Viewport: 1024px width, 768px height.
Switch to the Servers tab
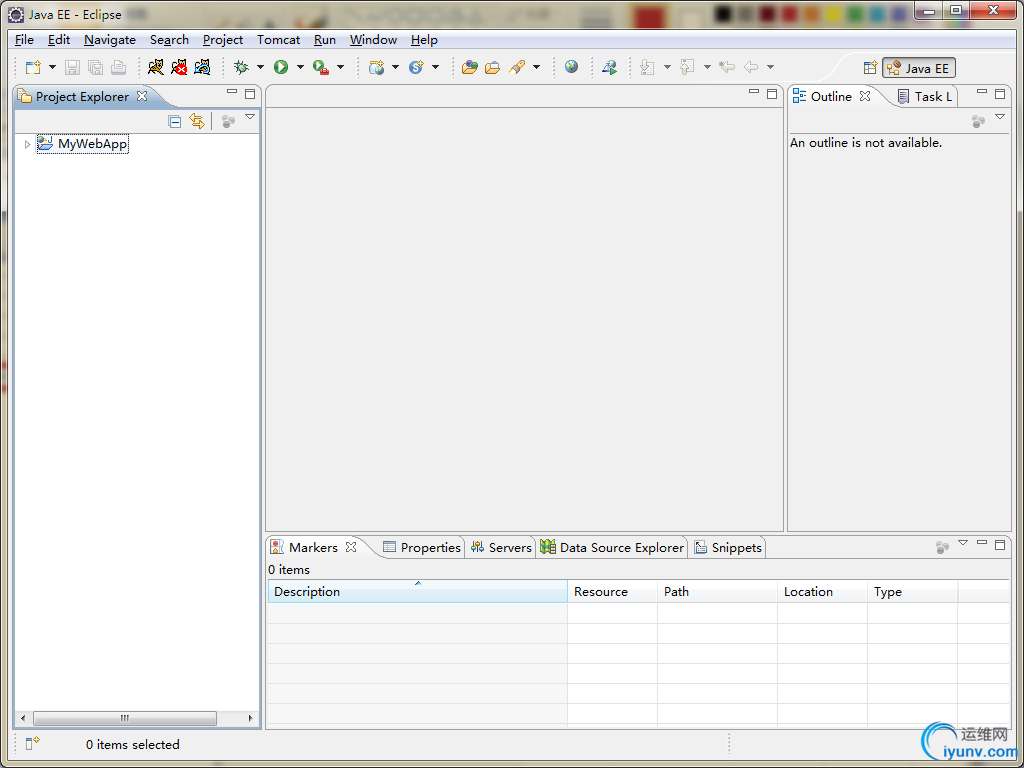tap(501, 547)
